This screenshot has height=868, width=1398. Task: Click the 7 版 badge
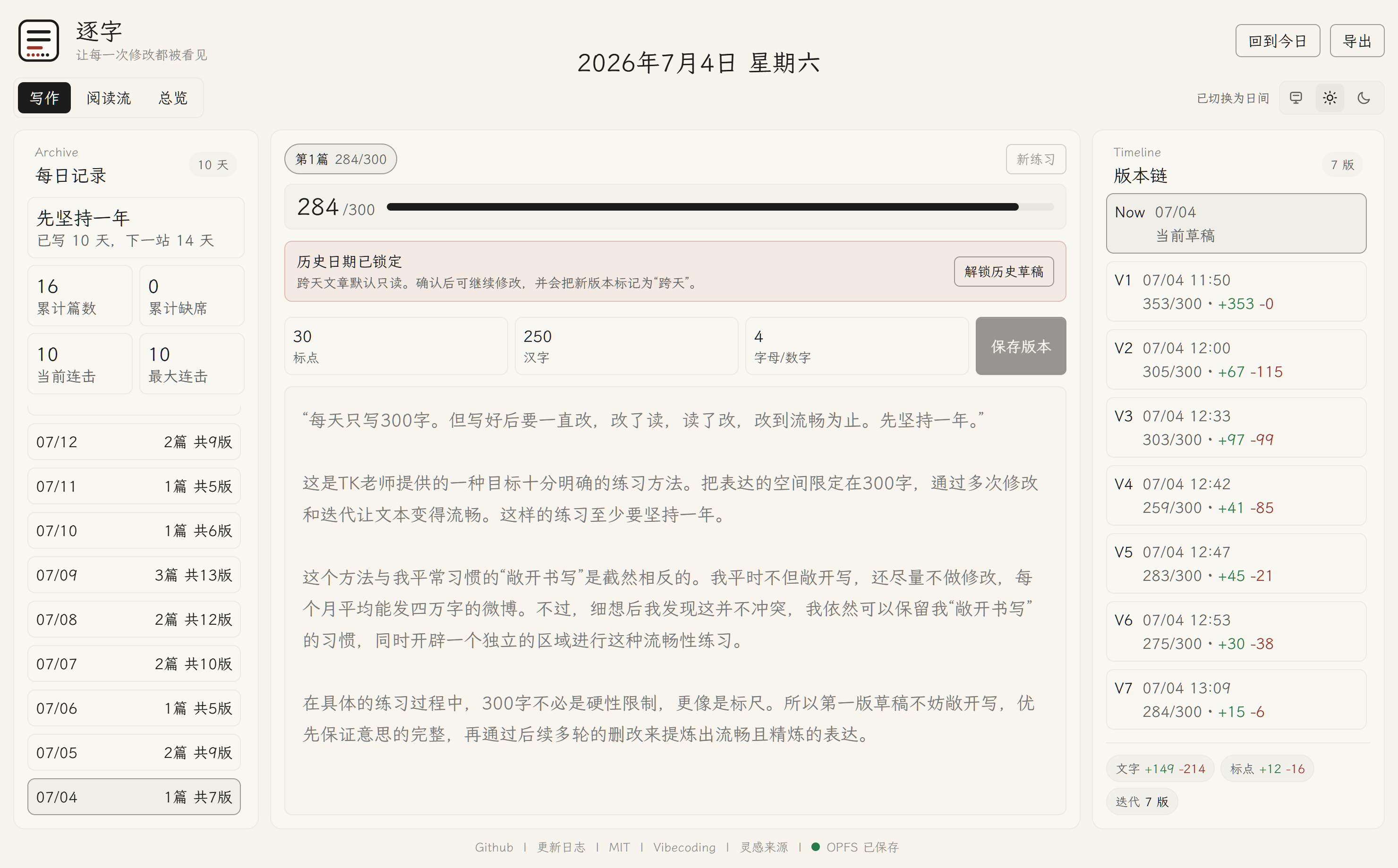pyautogui.click(x=1342, y=165)
